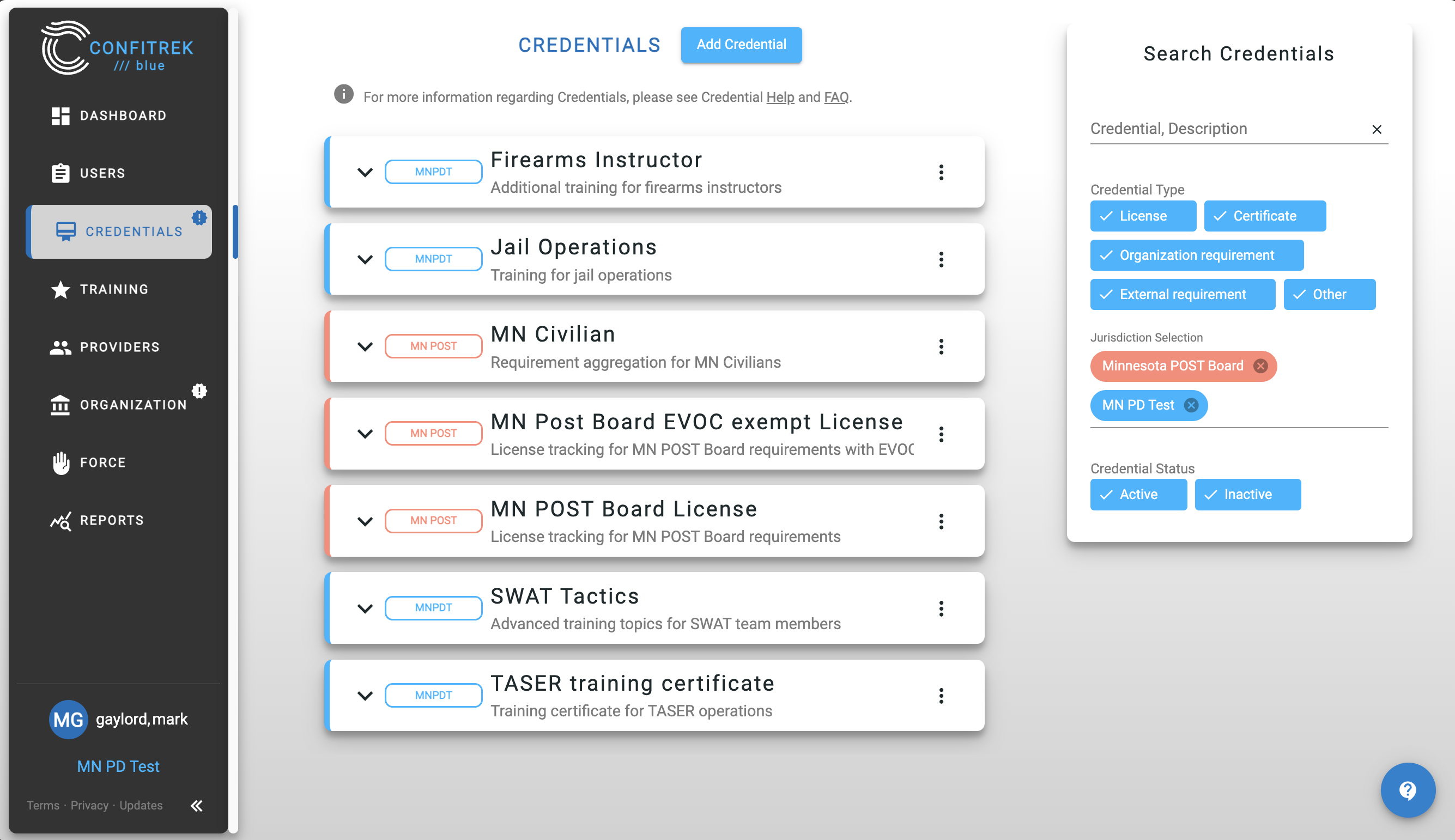Click the MNPDT tag on SWAT Tactics
The image size is (1455, 840).
point(433,608)
